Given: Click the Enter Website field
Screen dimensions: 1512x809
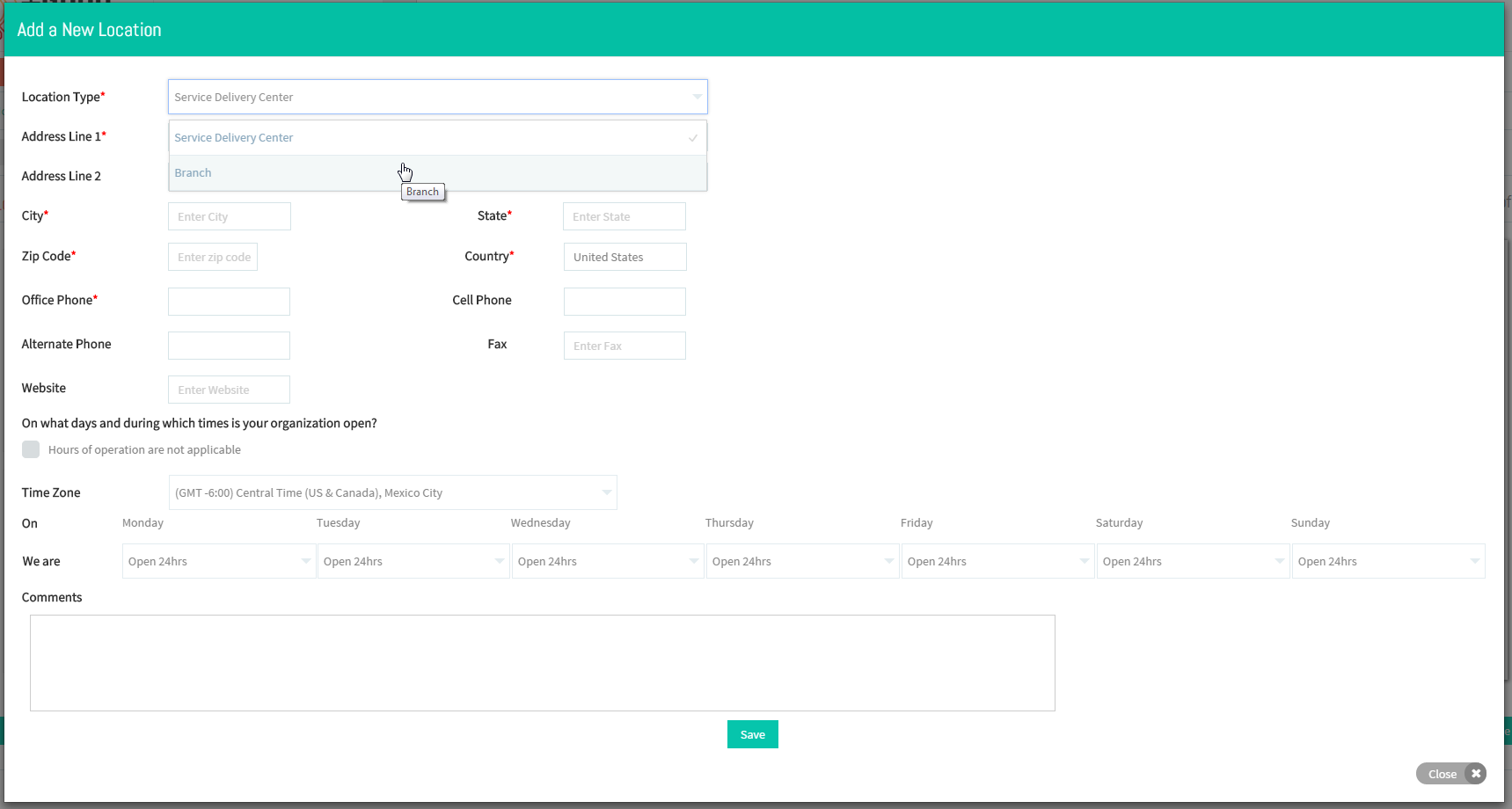Looking at the screenshot, I should (229, 390).
